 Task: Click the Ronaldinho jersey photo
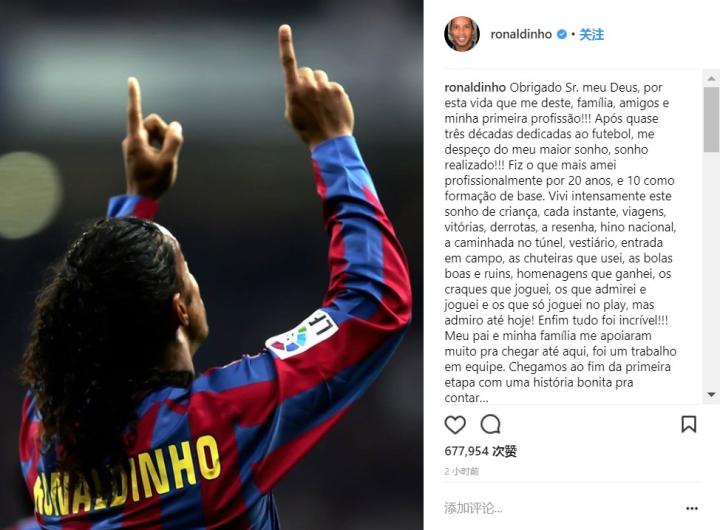[212, 265]
